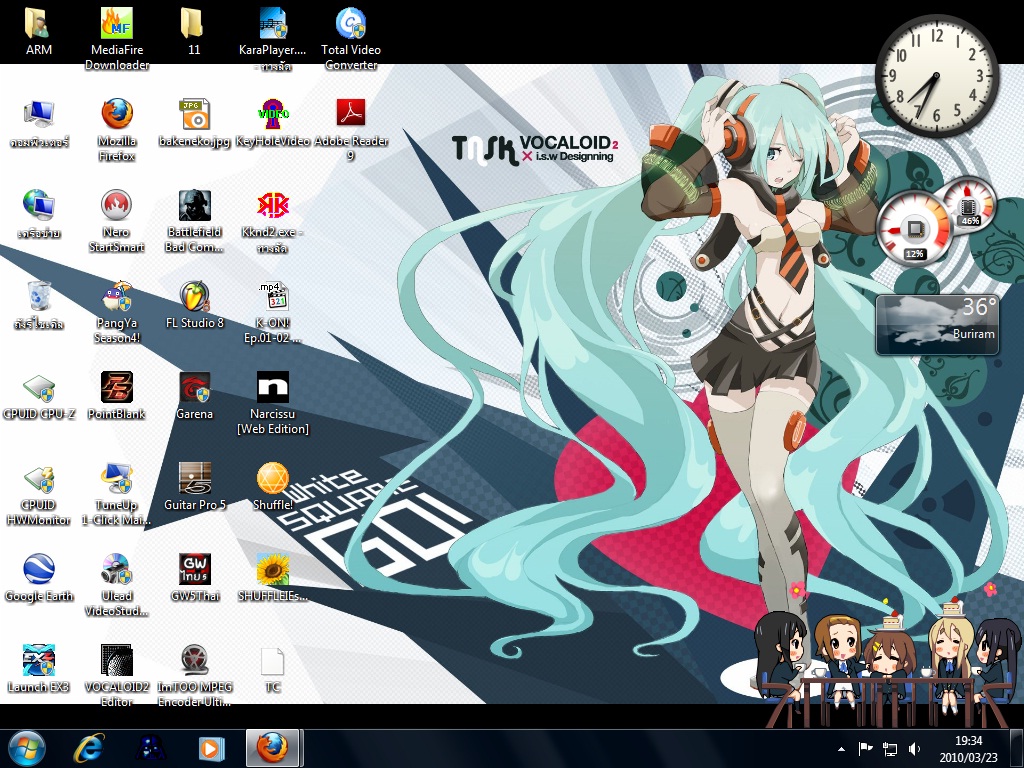The width and height of the screenshot is (1024, 768).
Task: Open the Recycle Bin
Action: point(39,305)
